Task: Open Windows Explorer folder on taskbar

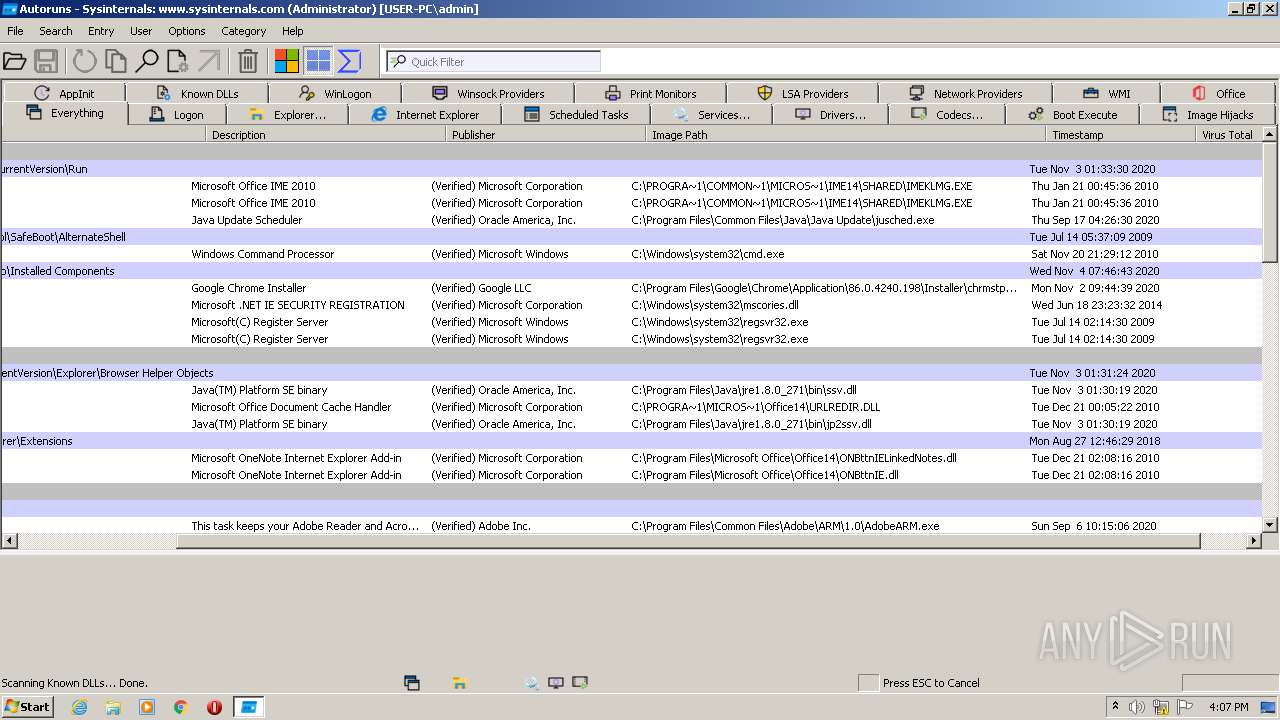Action: point(113,707)
